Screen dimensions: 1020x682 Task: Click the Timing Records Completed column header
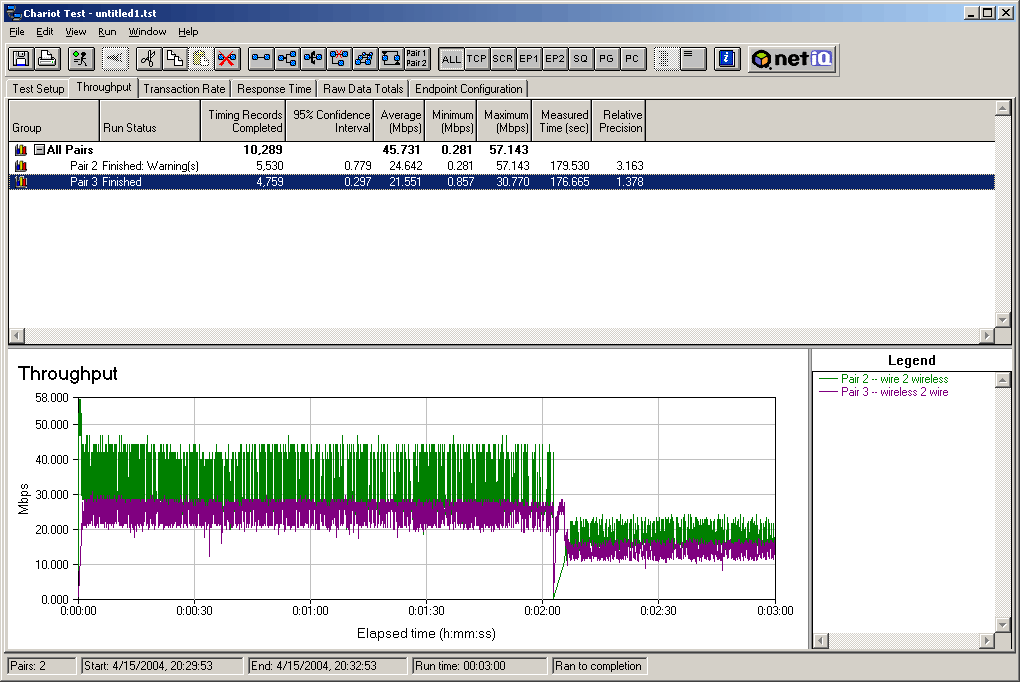pos(244,121)
